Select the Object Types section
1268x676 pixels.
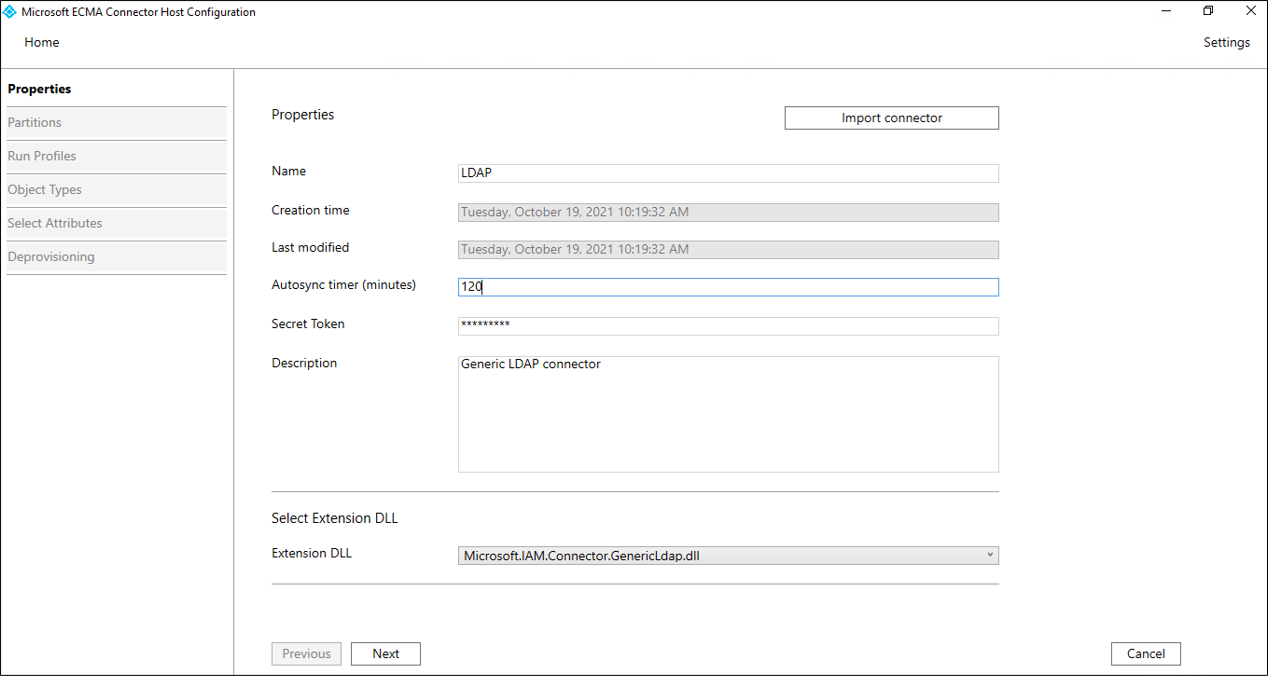point(45,190)
